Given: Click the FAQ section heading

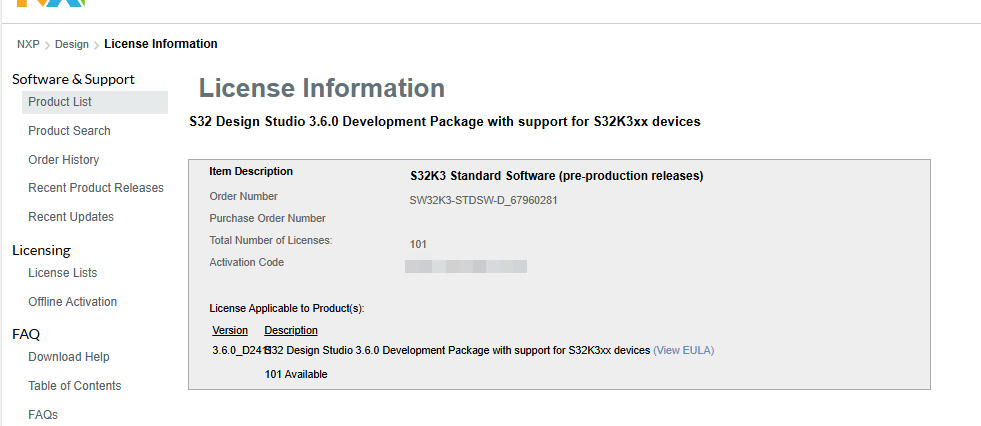Looking at the screenshot, I should (x=26, y=334).
